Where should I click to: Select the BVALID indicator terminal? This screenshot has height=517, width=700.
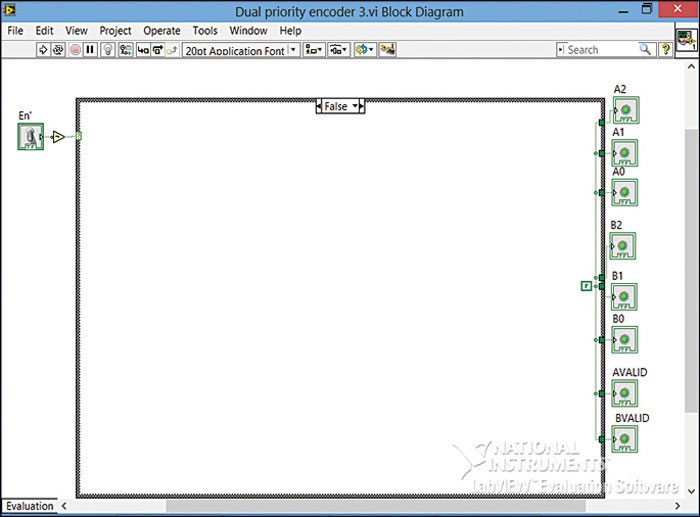[x=624, y=439]
